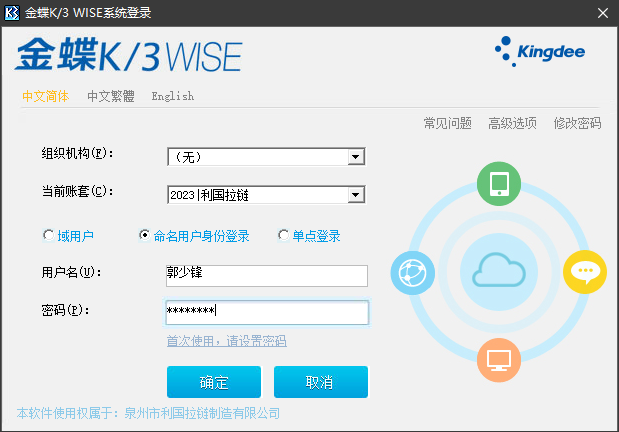Select the 中文简体 language tab
This screenshot has width=619, height=432.
pyautogui.click(x=45, y=97)
